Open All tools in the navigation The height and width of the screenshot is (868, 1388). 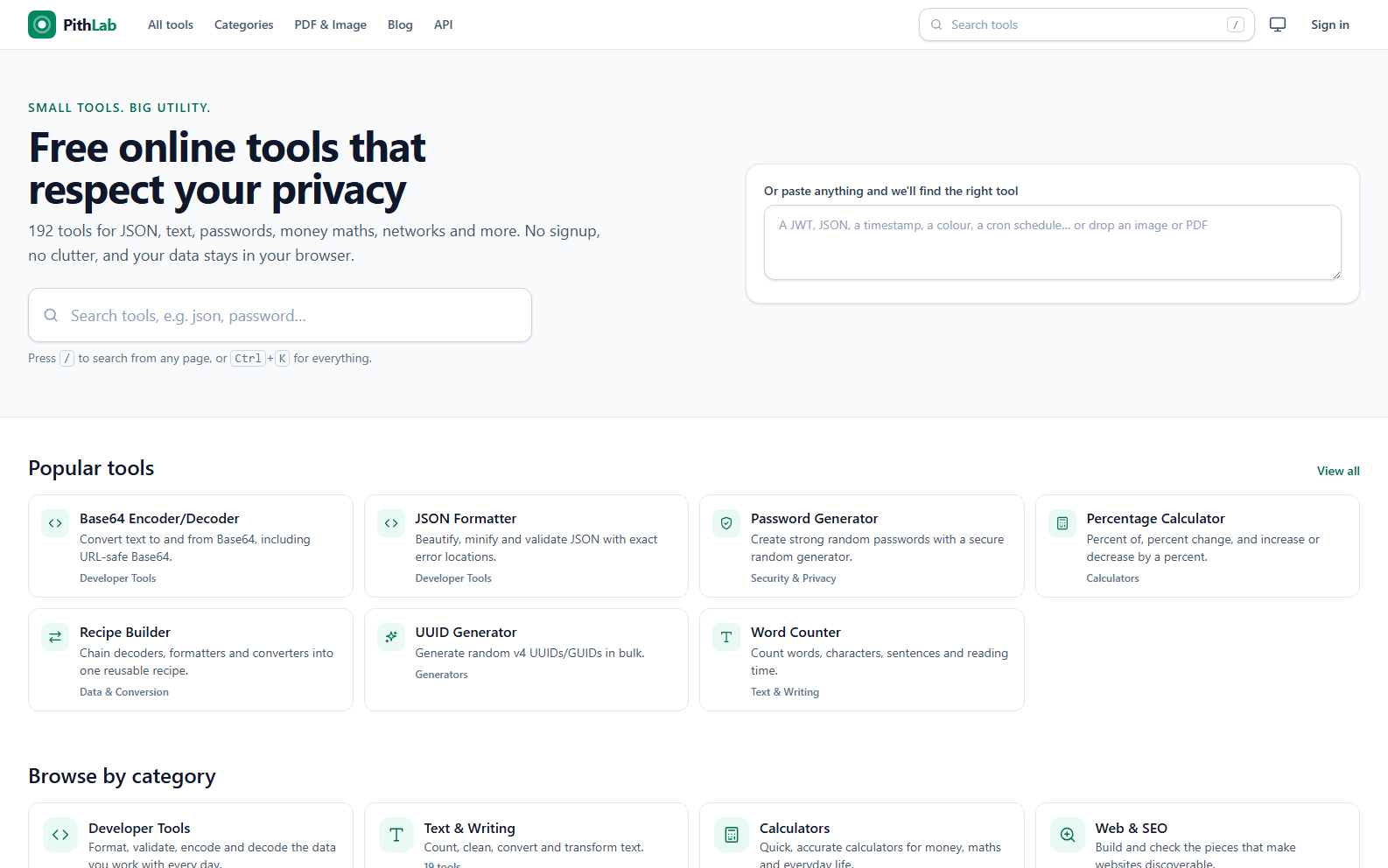coord(171,24)
